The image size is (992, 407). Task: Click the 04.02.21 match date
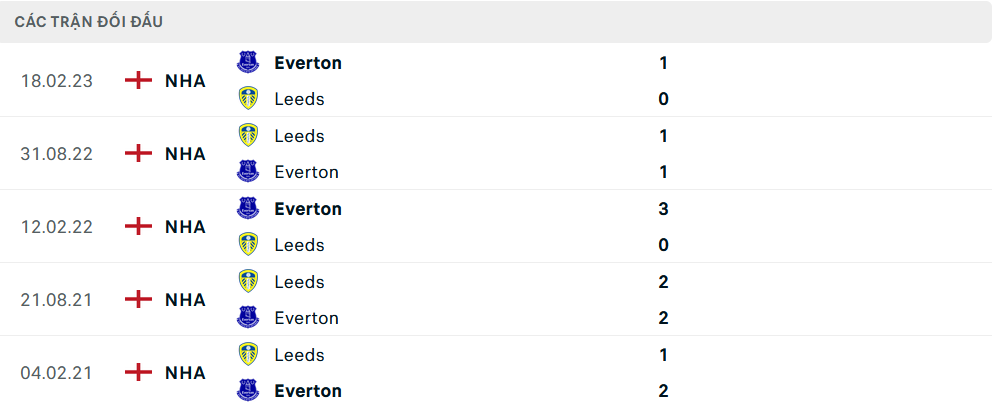pos(57,372)
